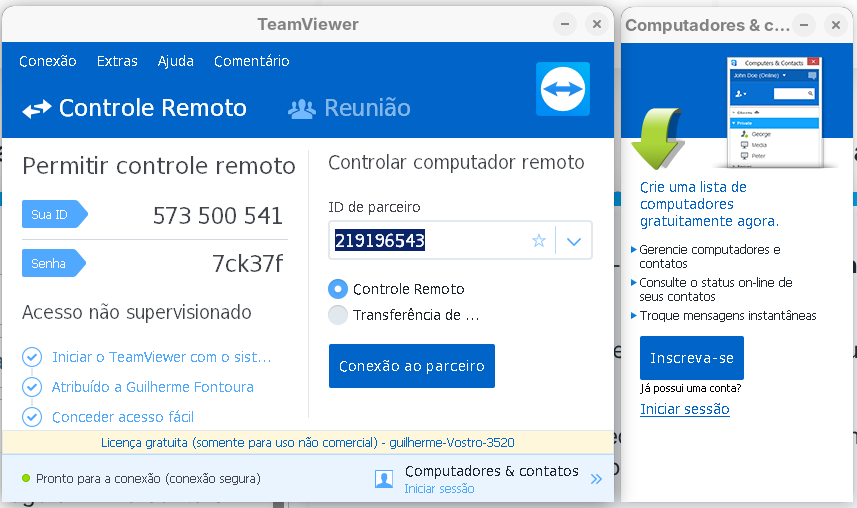This screenshot has height=508, width=857.
Task: Click the Inscreva-se button
Action: click(x=691, y=358)
